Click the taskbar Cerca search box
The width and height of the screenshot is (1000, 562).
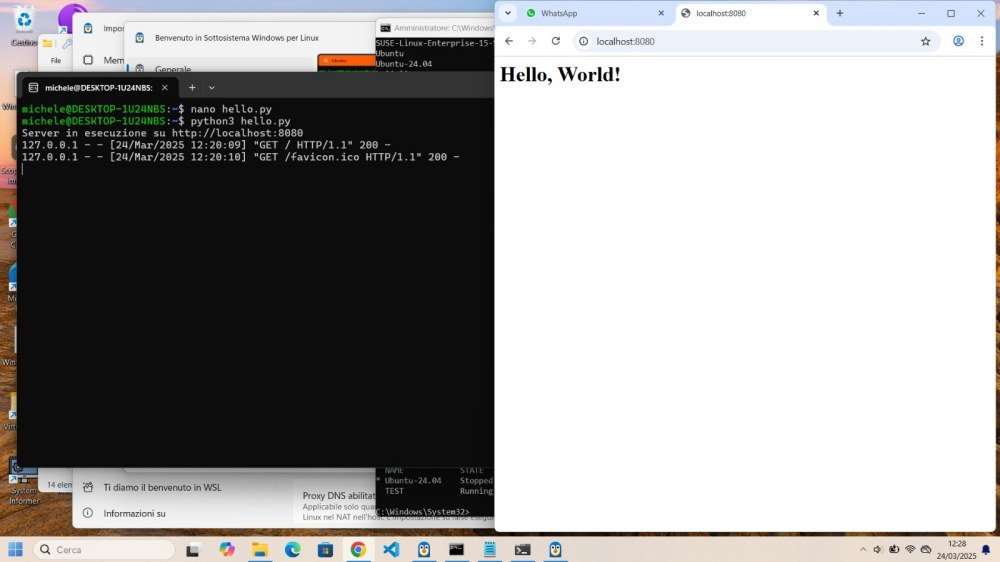pos(105,549)
